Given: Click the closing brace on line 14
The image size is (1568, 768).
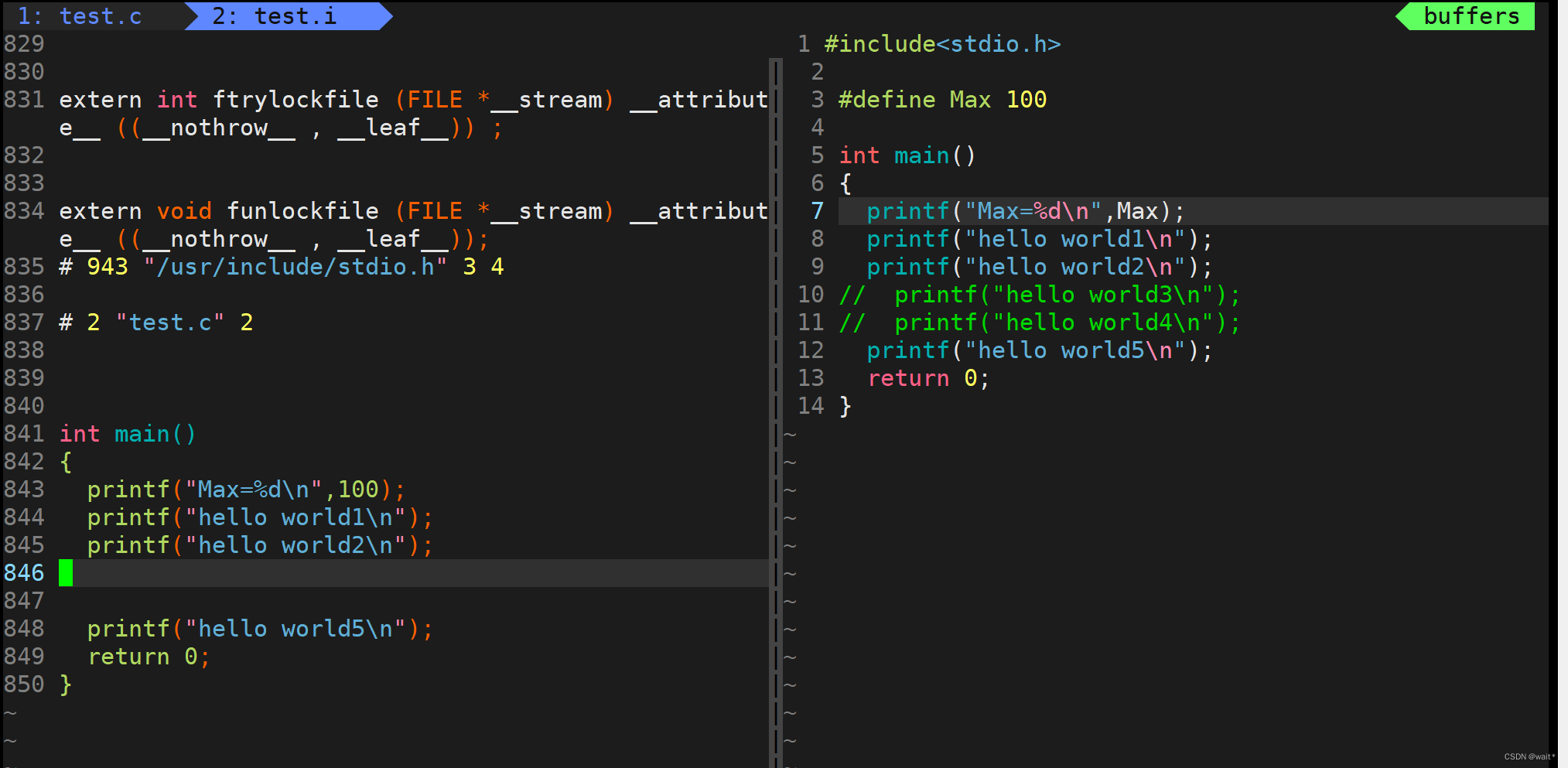Looking at the screenshot, I should 845,406.
